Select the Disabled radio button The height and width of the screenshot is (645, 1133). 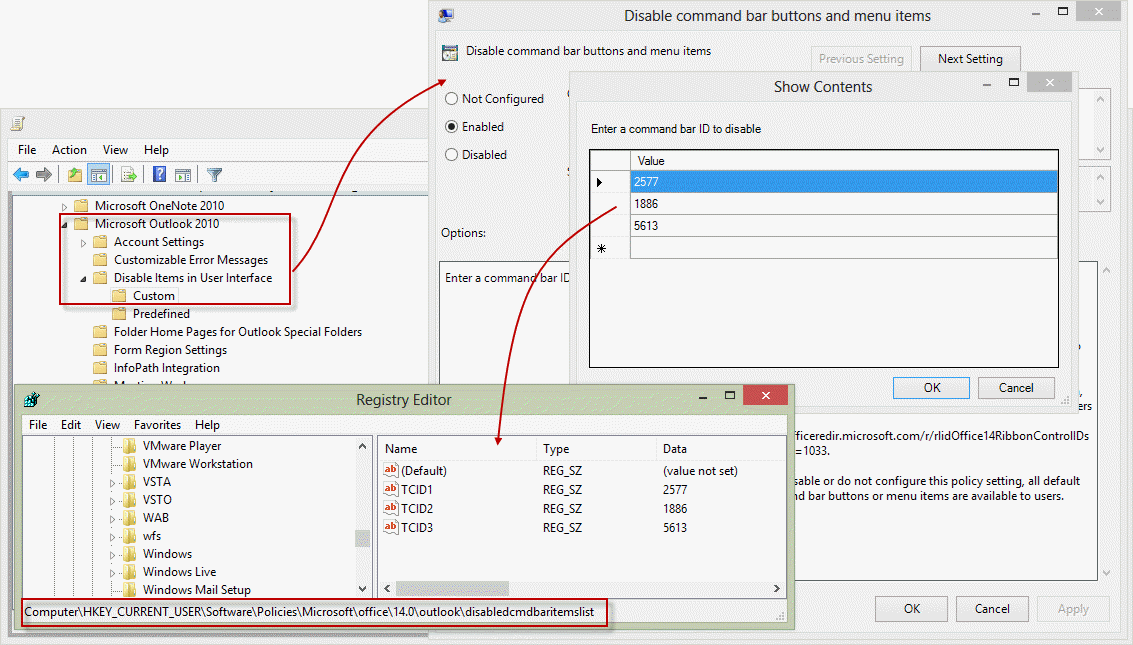(452, 155)
